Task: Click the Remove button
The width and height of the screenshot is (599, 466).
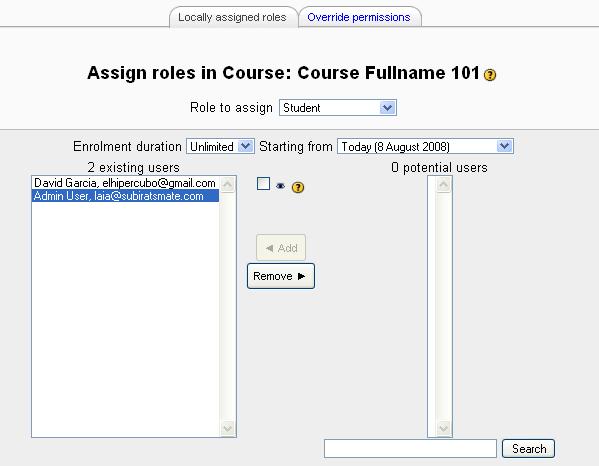Action: tap(281, 276)
